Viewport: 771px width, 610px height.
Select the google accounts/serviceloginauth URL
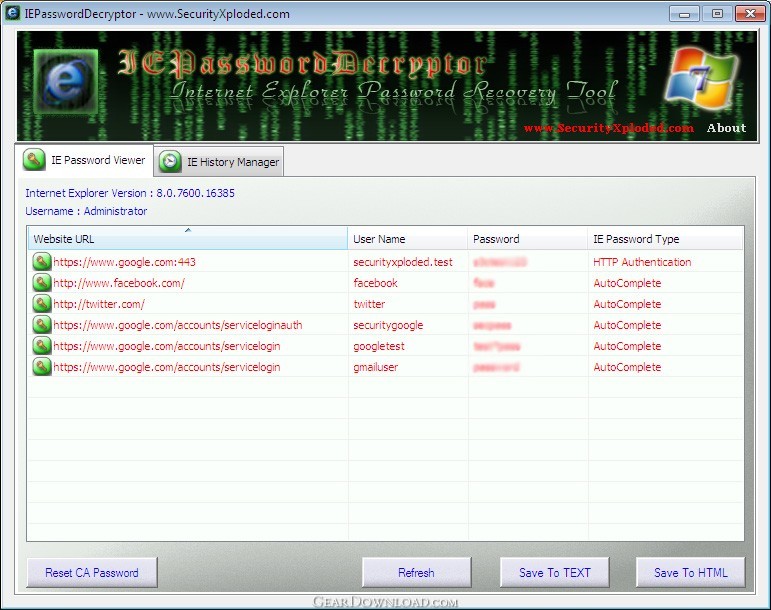pos(178,325)
